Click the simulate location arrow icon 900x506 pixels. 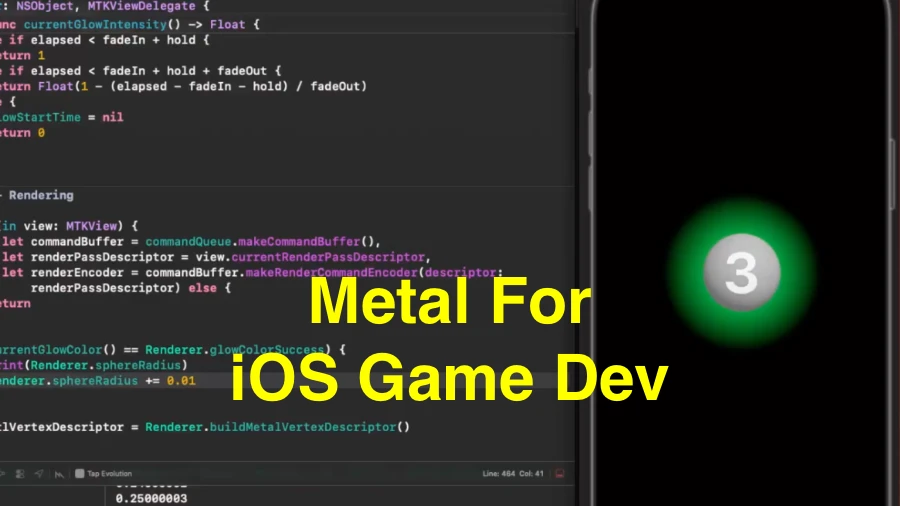[39, 474]
